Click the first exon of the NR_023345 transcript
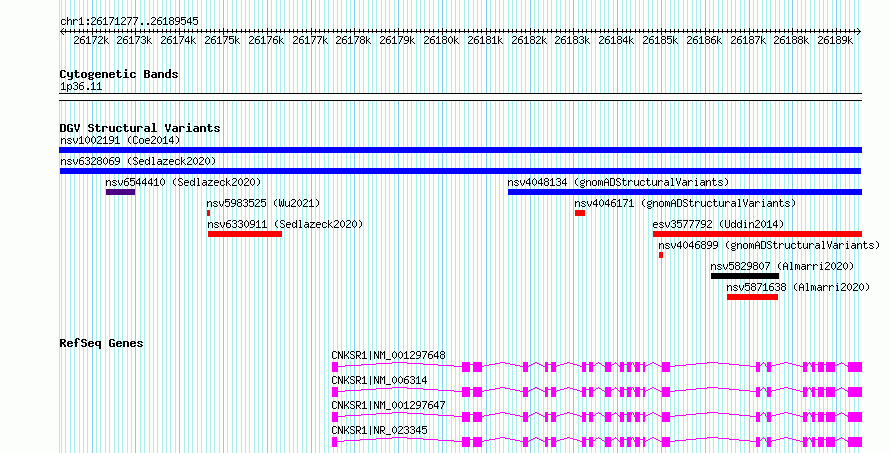This screenshot has width=890, height=453. (335, 442)
